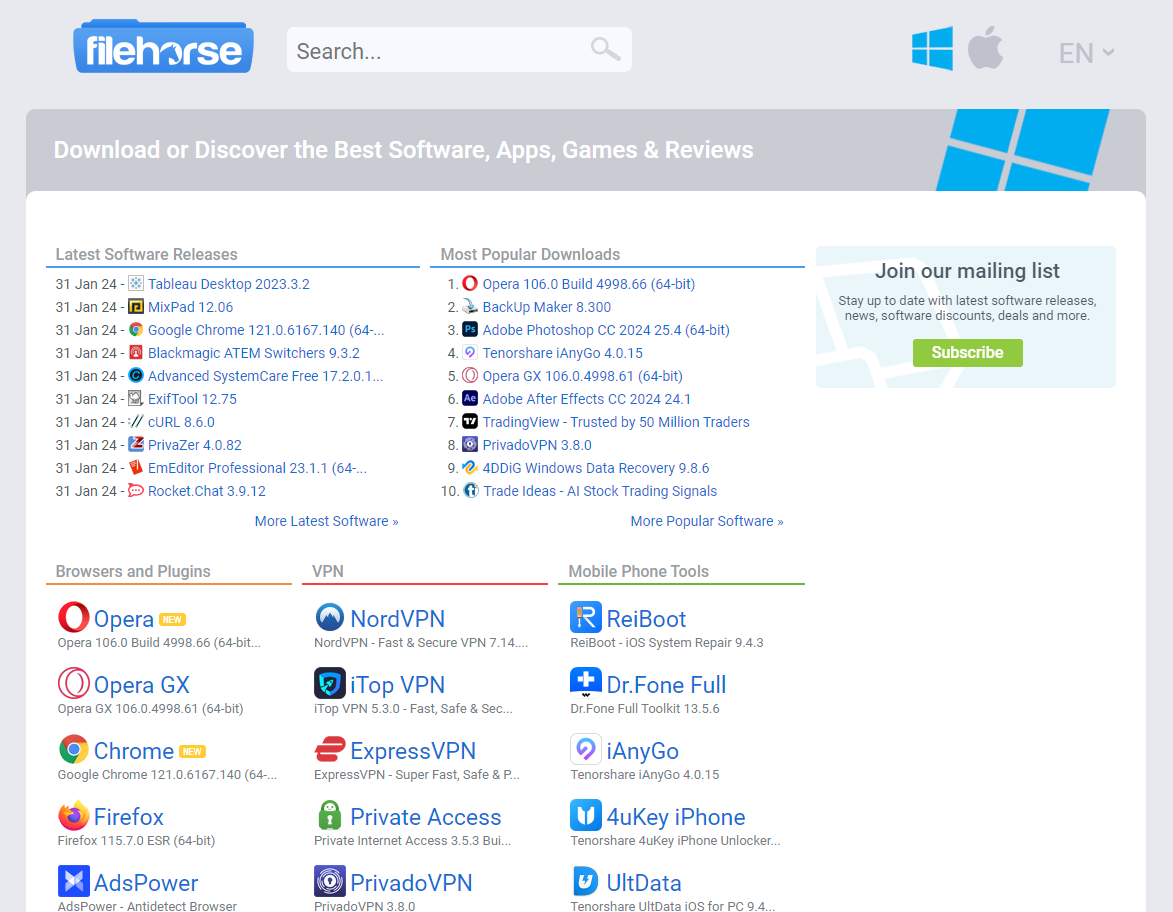This screenshot has height=912, width=1173.
Task: Click the PrivaZer 4.0.82 icon
Action: tap(136, 444)
